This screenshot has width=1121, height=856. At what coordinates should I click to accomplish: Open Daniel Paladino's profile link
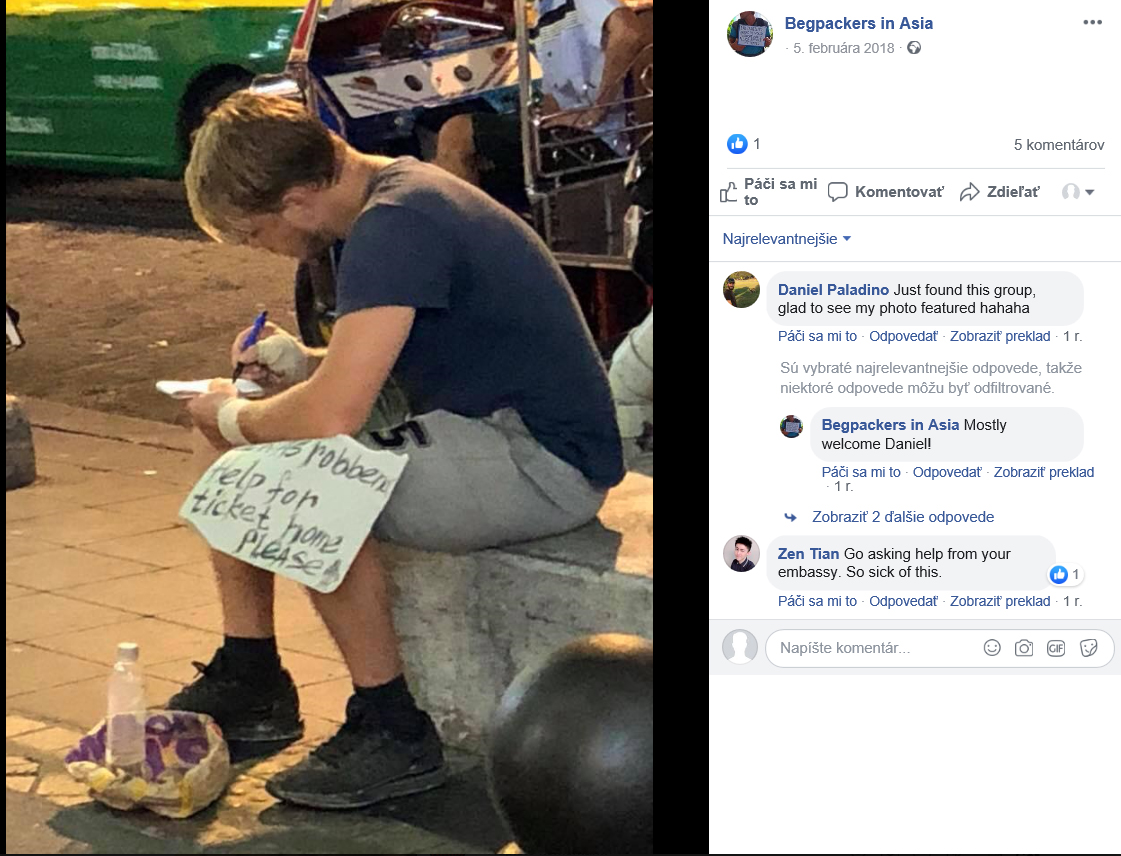click(833, 290)
